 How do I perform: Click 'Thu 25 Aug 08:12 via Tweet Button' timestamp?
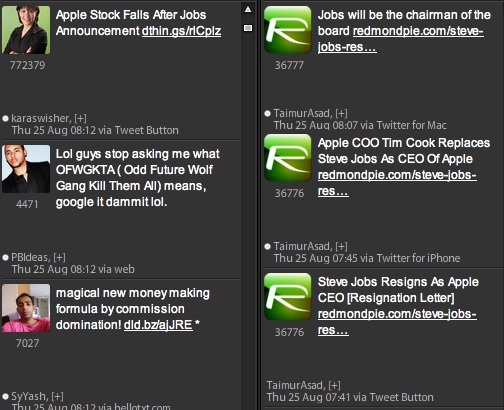(95, 130)
